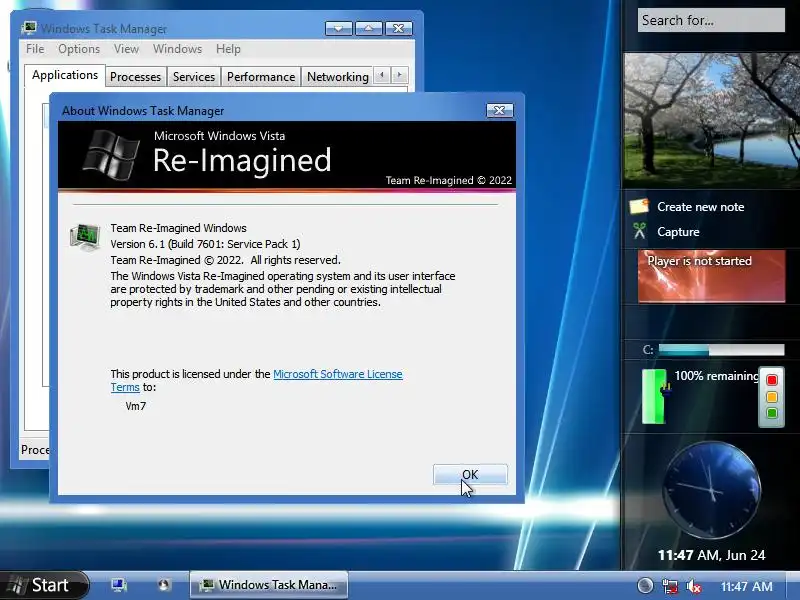Open the Start menu
This screenshot has width=800, height=600.
click(x=45, y=585)
